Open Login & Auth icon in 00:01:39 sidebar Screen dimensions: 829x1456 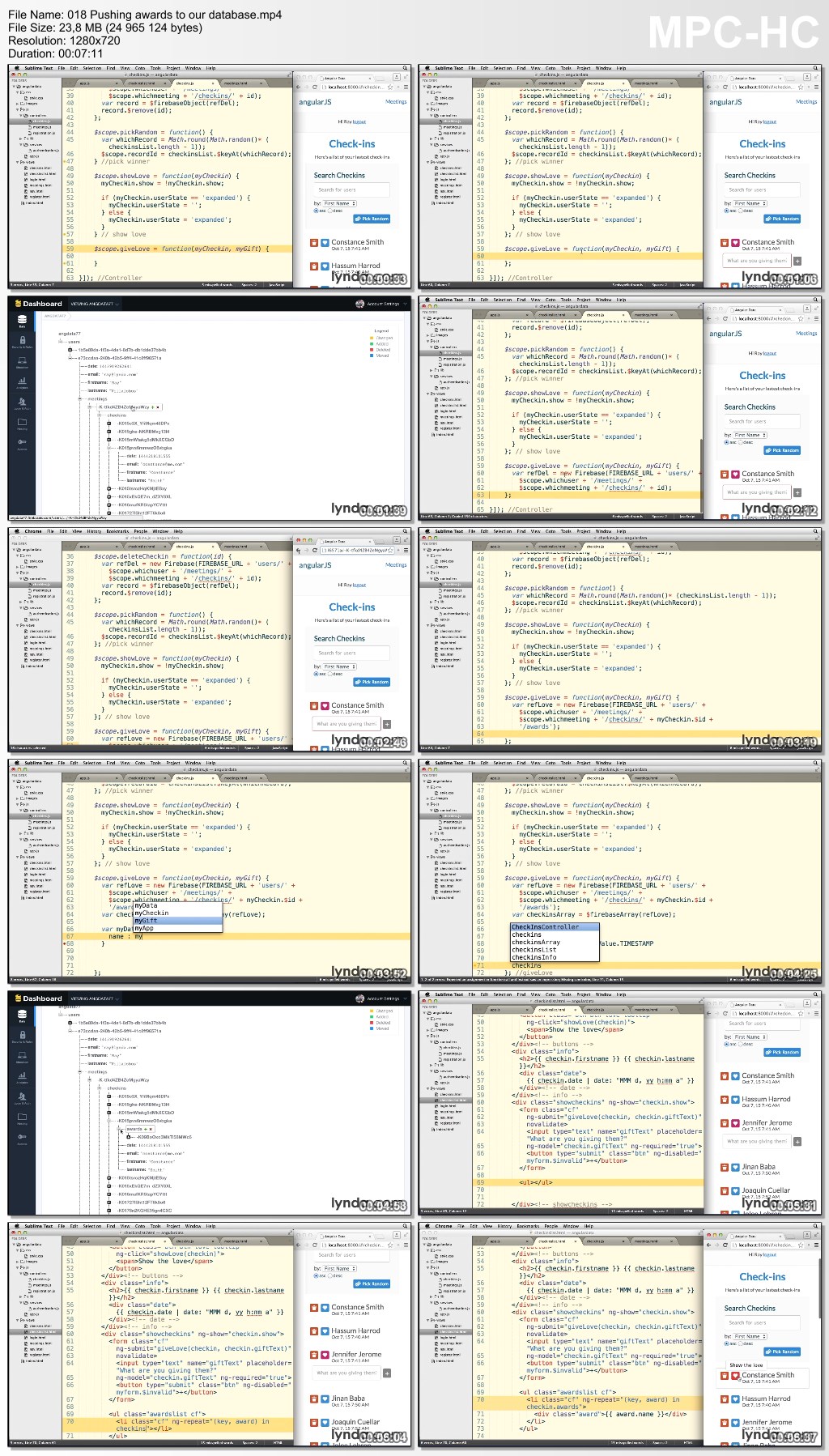[x=22, y=402]
